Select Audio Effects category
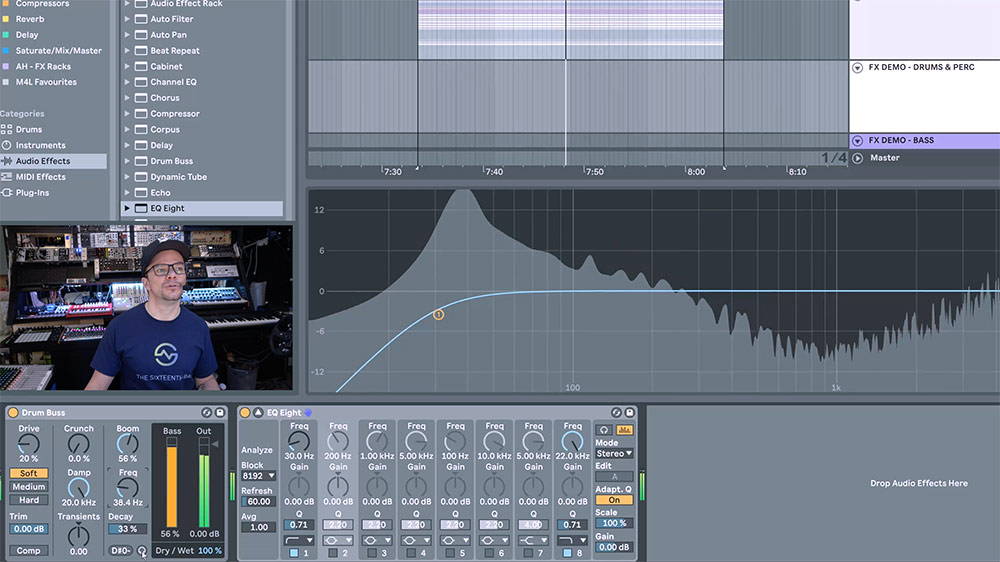 tap(53, 161)
